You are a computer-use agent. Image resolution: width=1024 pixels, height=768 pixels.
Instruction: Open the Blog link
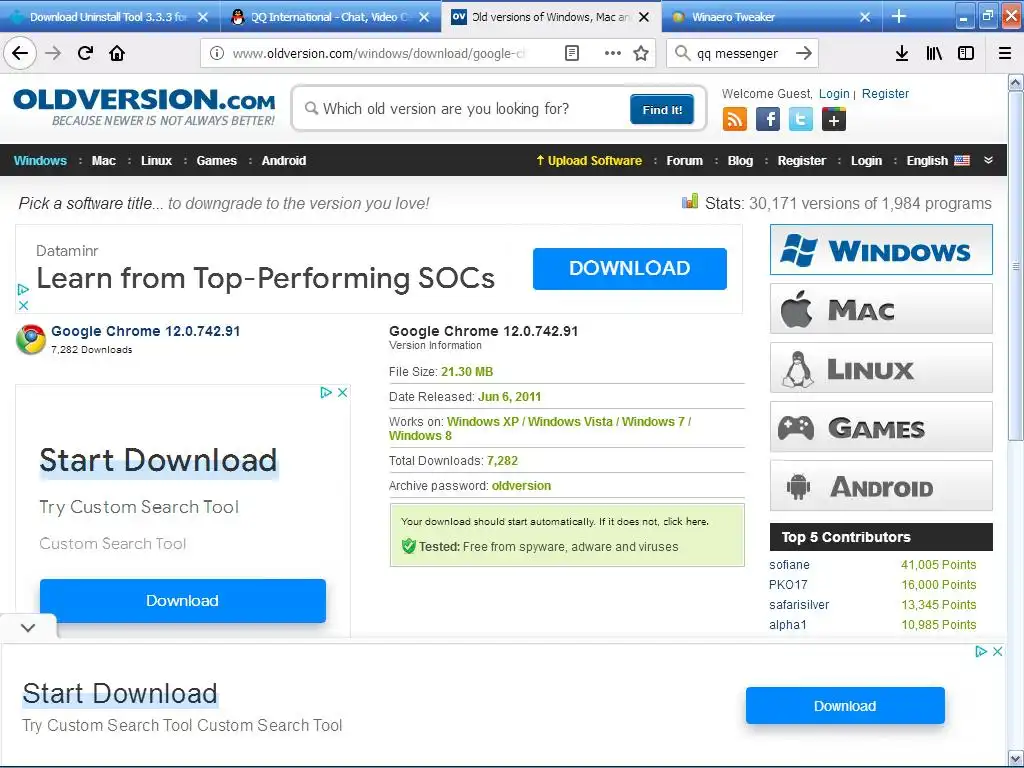pos(740,161)
